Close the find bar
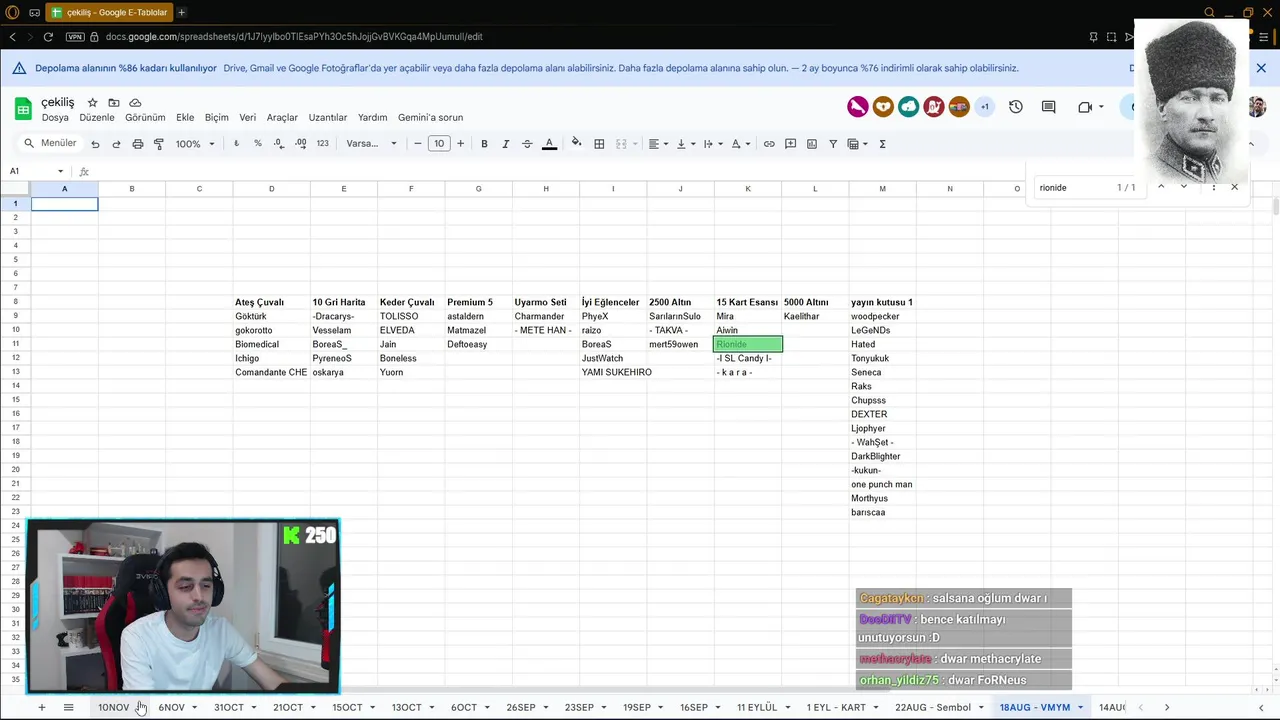 tap(1234, 187)
